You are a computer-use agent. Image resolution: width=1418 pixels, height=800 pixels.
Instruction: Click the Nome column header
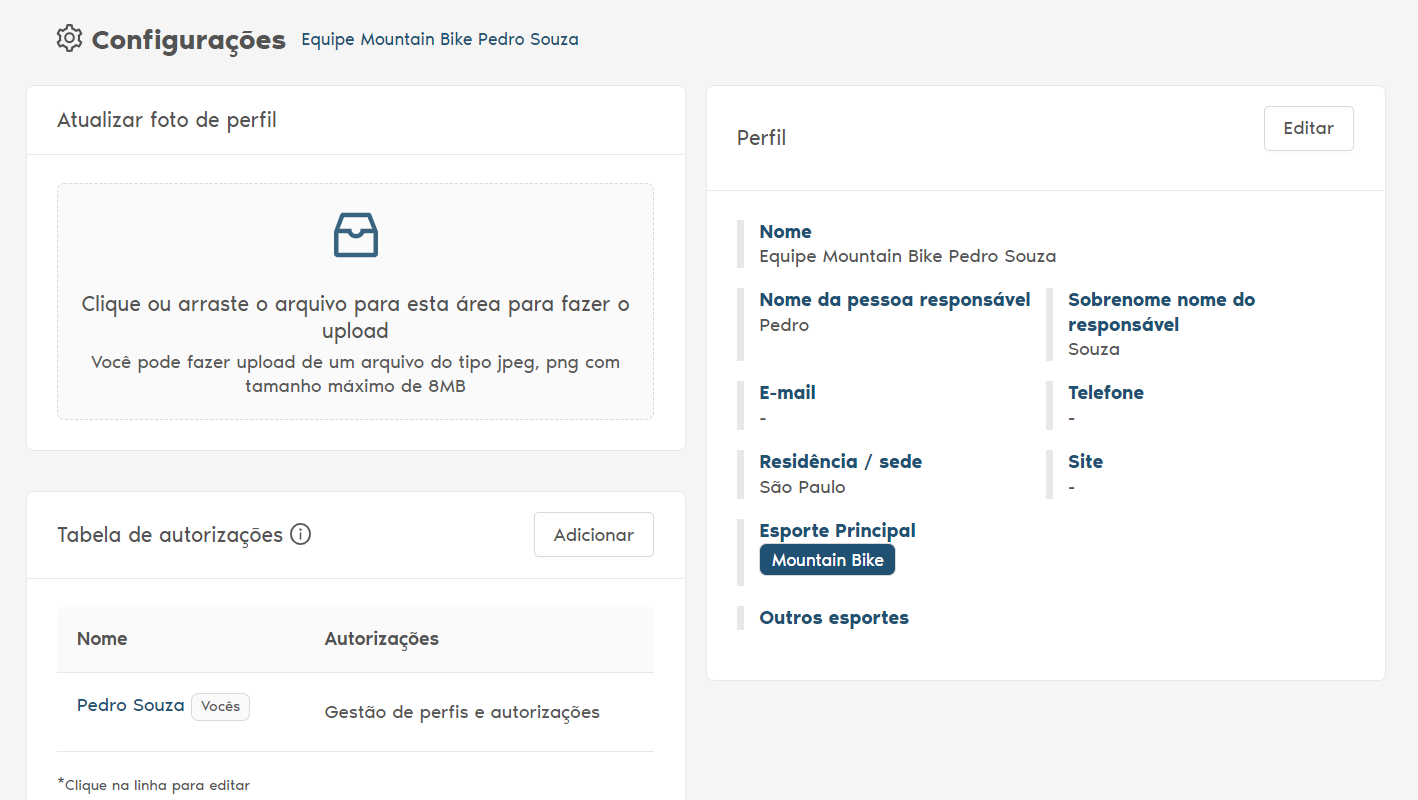click(x=102, y=639)
